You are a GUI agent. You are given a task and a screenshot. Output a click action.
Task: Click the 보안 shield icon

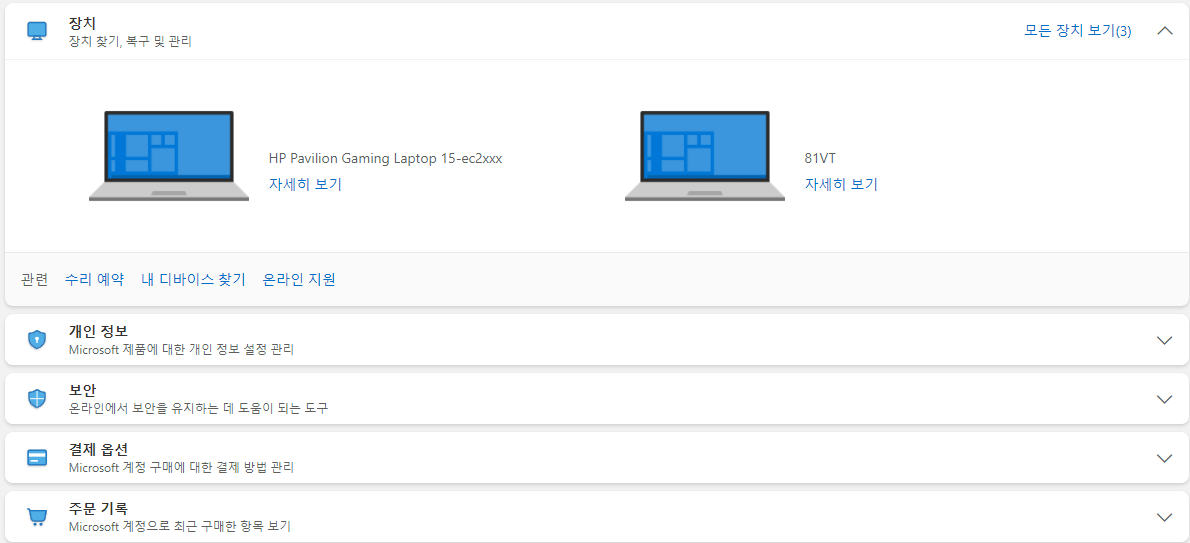(37, 399)
